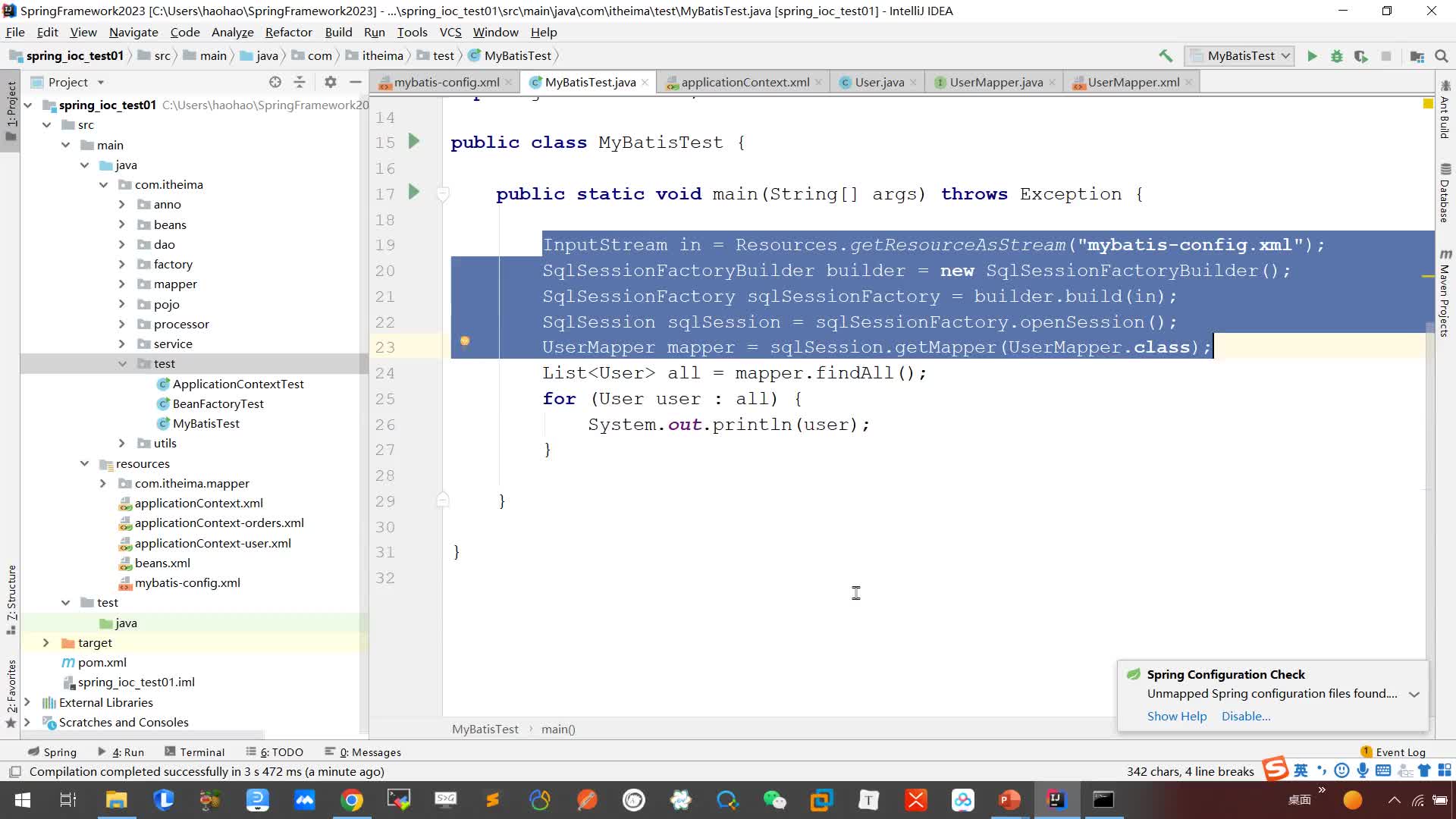Expand the com.itheima.mapper package
This screenshot has width=1456, height=819.
point(104,483)
